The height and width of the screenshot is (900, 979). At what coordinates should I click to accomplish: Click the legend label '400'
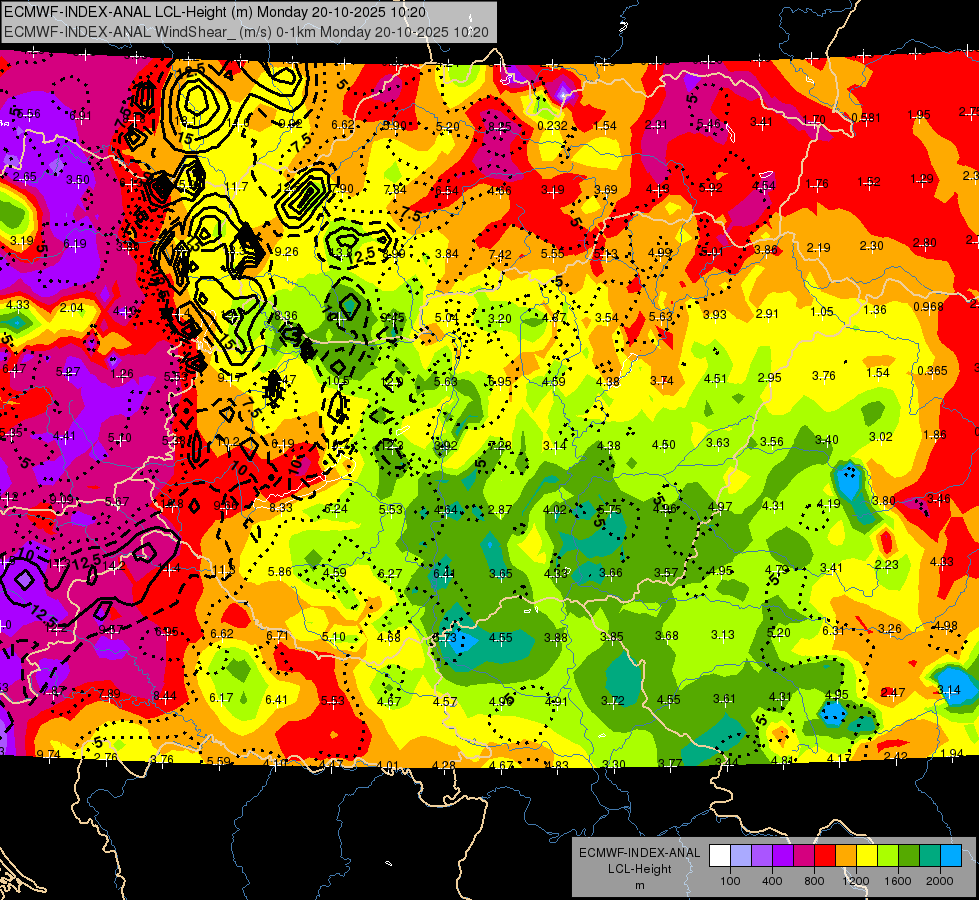click(772, 881)
